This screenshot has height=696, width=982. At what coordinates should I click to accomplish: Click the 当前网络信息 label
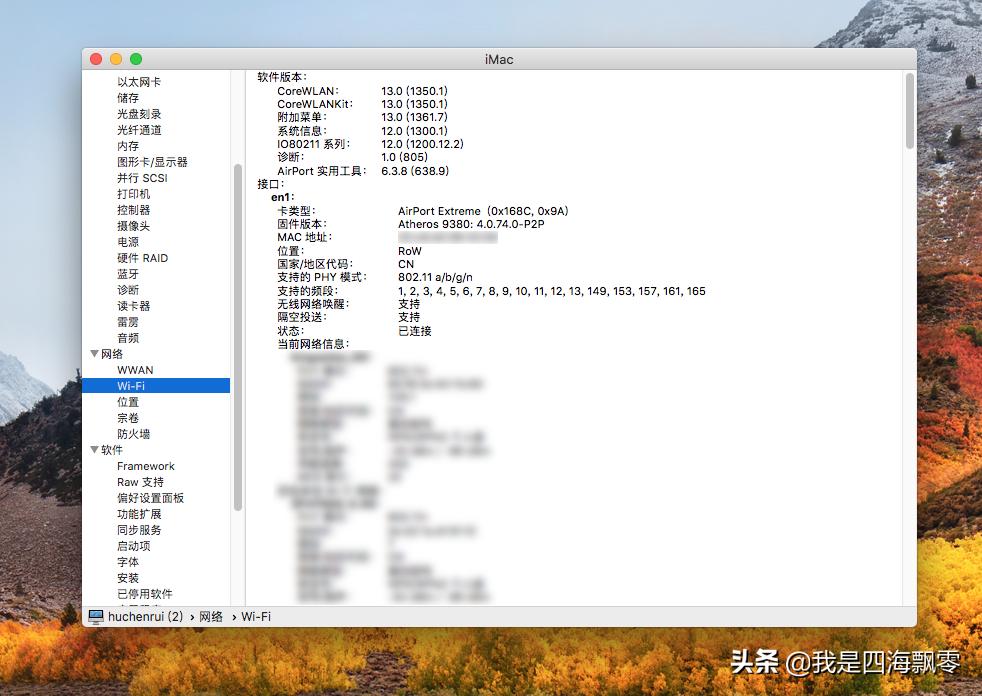point(313,344)
